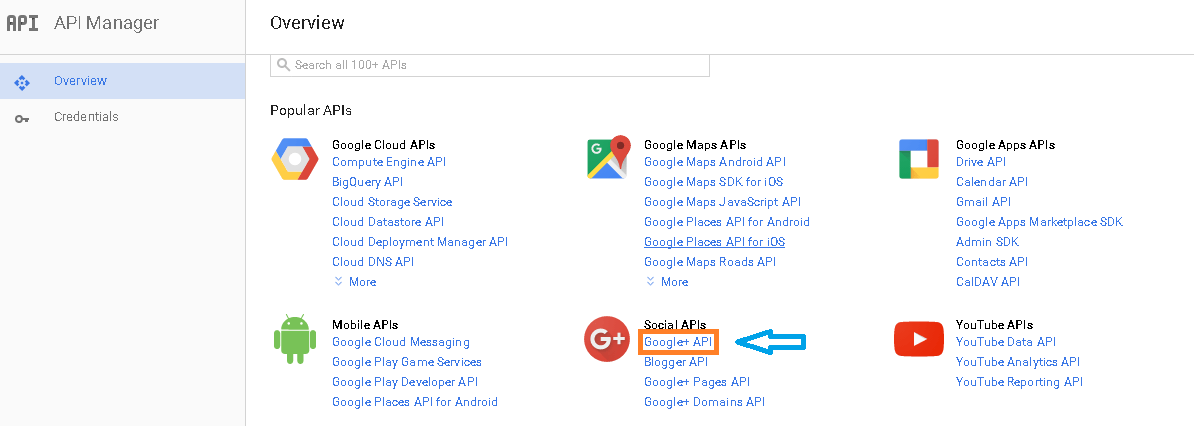Open YouTube Reporting API link

(x=1020, y=382)
